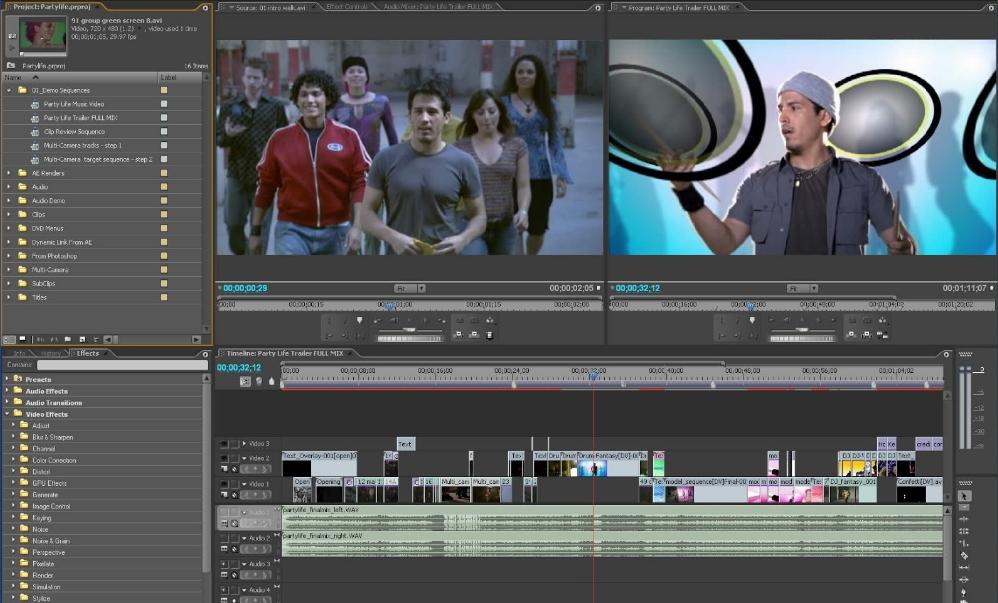Image resolution: width=998 pixels, height=603 pixels.
Task: Click the Source monitor current timecode
Action: (245, 288)
